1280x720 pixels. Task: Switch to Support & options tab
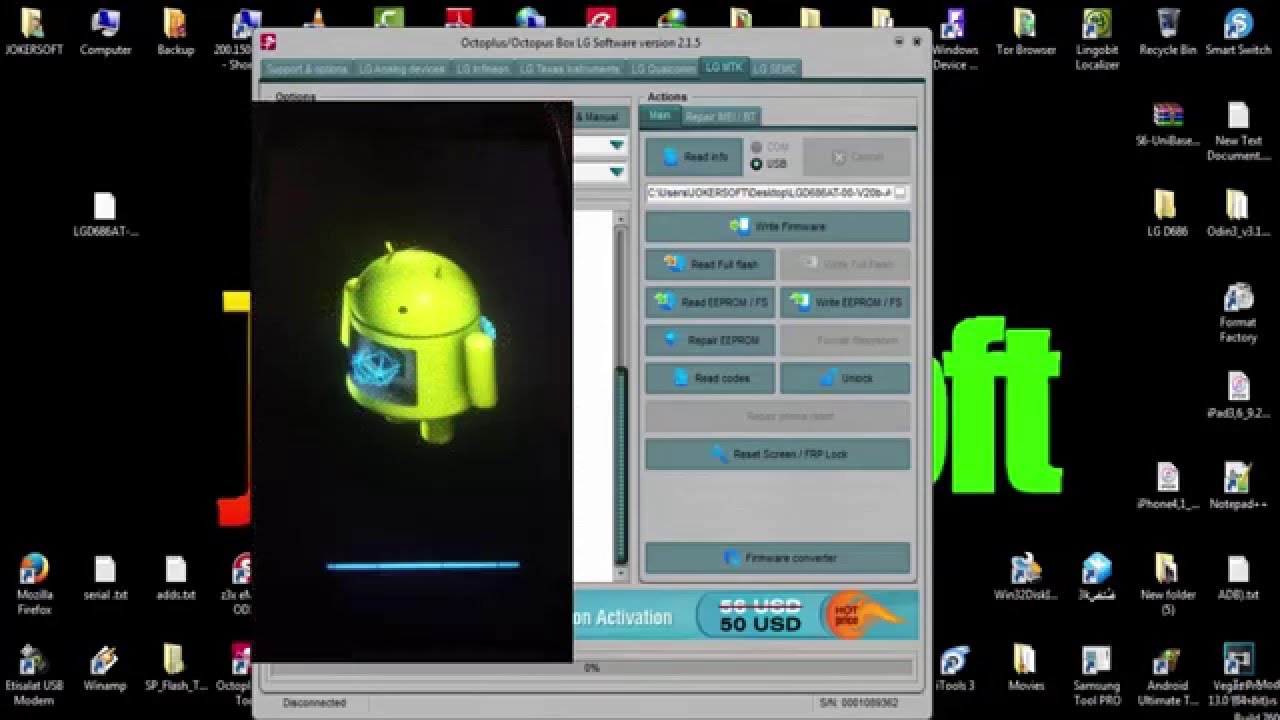[307, 69]
